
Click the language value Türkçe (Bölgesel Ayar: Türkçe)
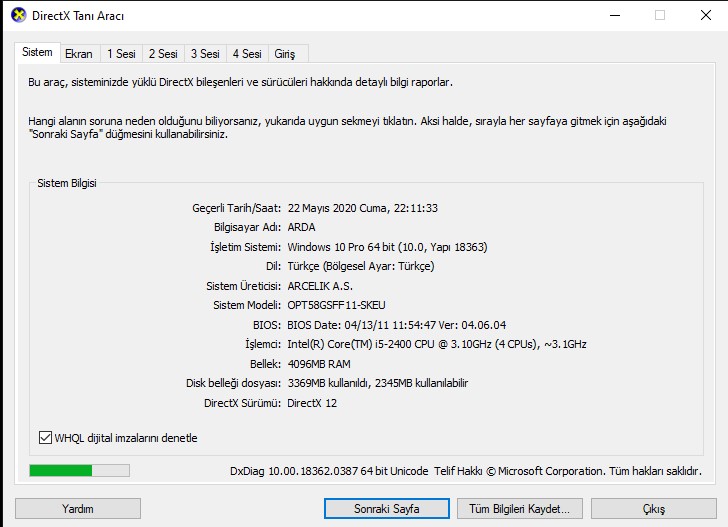tap(361, 267)
